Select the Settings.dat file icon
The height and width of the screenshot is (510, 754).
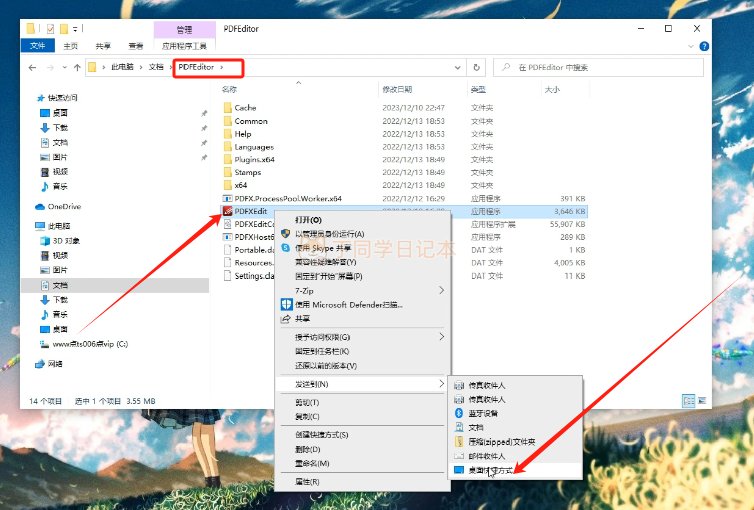[228, 276]
